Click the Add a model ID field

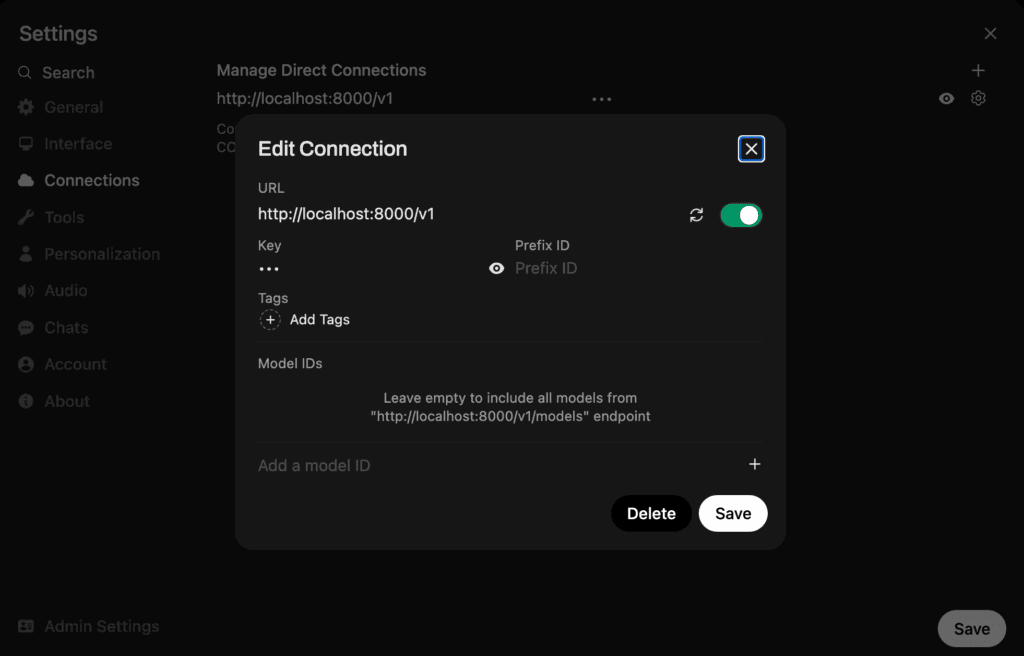[x=500, y=465]
